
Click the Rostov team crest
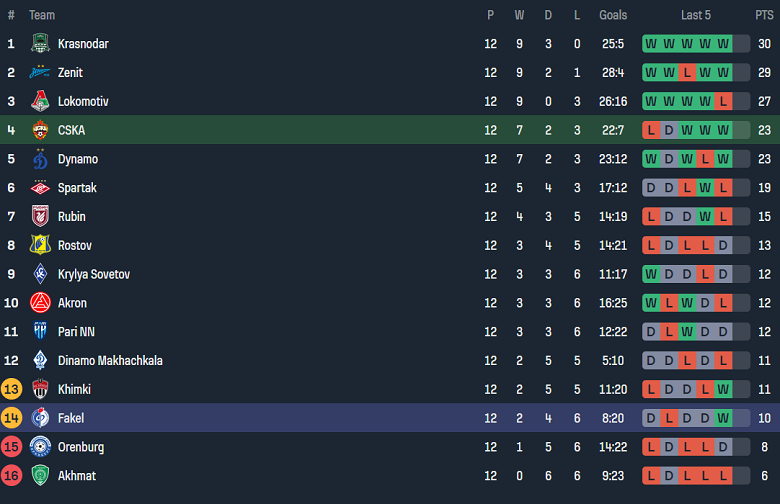point(40,246)
